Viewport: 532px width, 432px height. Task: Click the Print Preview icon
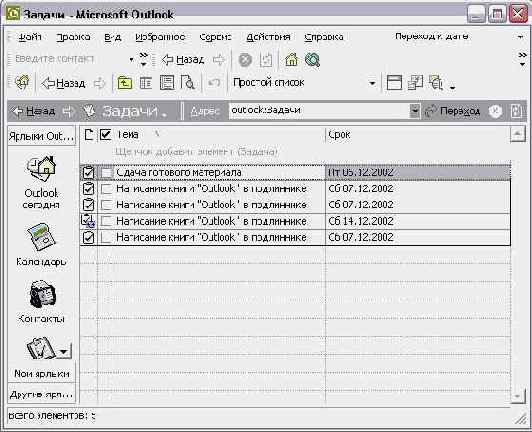188,83
